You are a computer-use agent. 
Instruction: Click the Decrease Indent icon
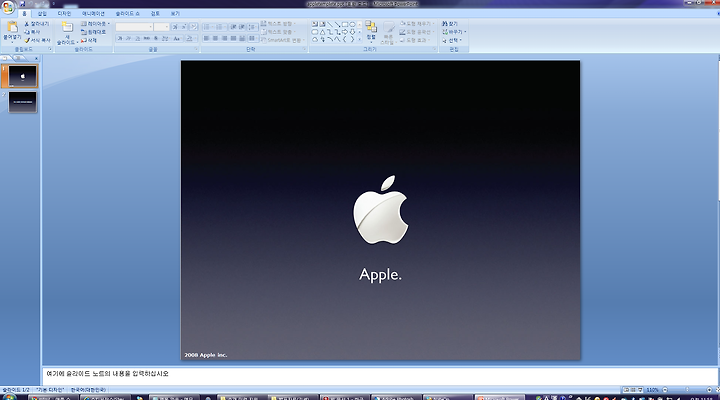(x=233, y=27)
